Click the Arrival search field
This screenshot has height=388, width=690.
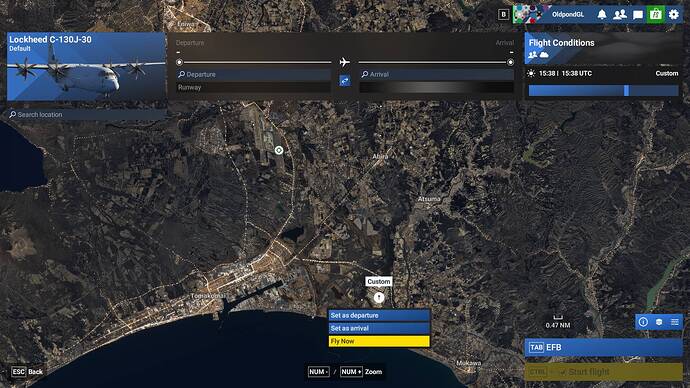[437, 74]
